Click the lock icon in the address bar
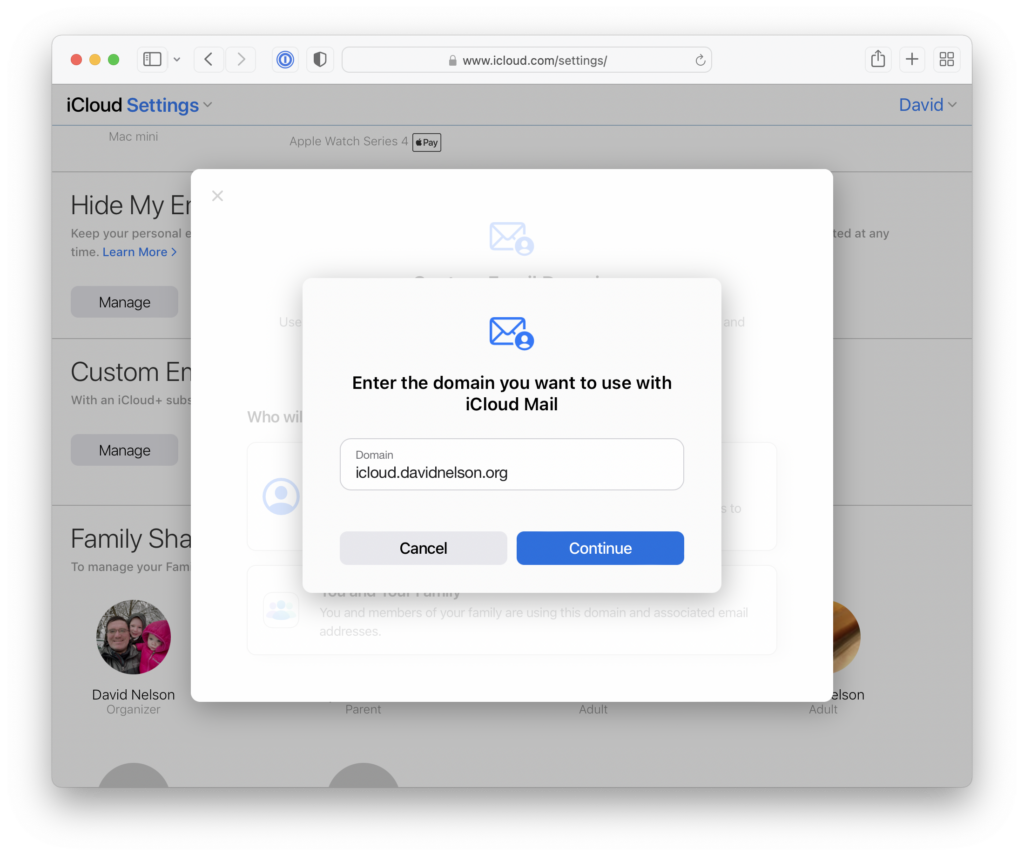The image size is (1024, 856). coord(452,60)
